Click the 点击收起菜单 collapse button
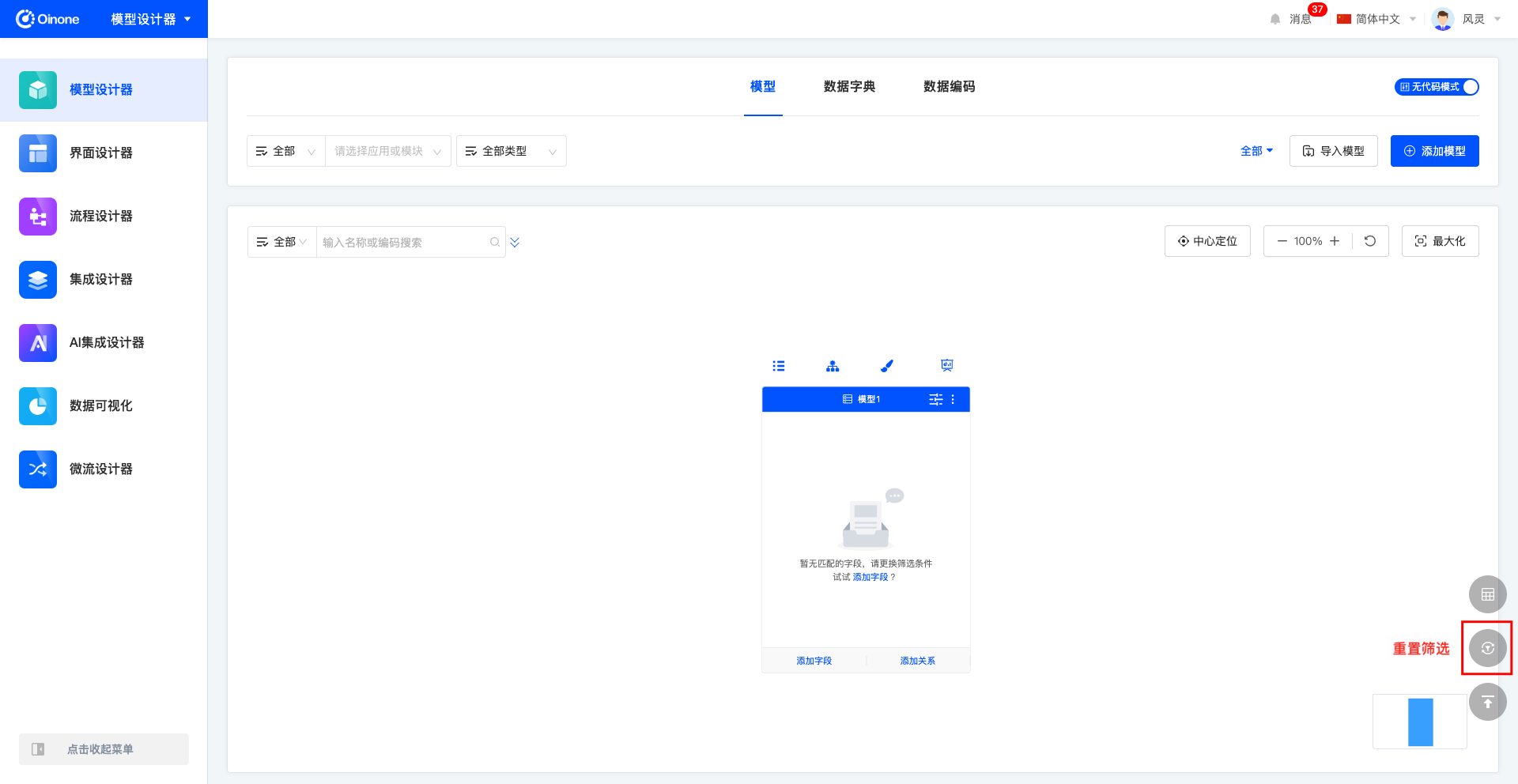The image size is (1518, 784). click(104, 749)
